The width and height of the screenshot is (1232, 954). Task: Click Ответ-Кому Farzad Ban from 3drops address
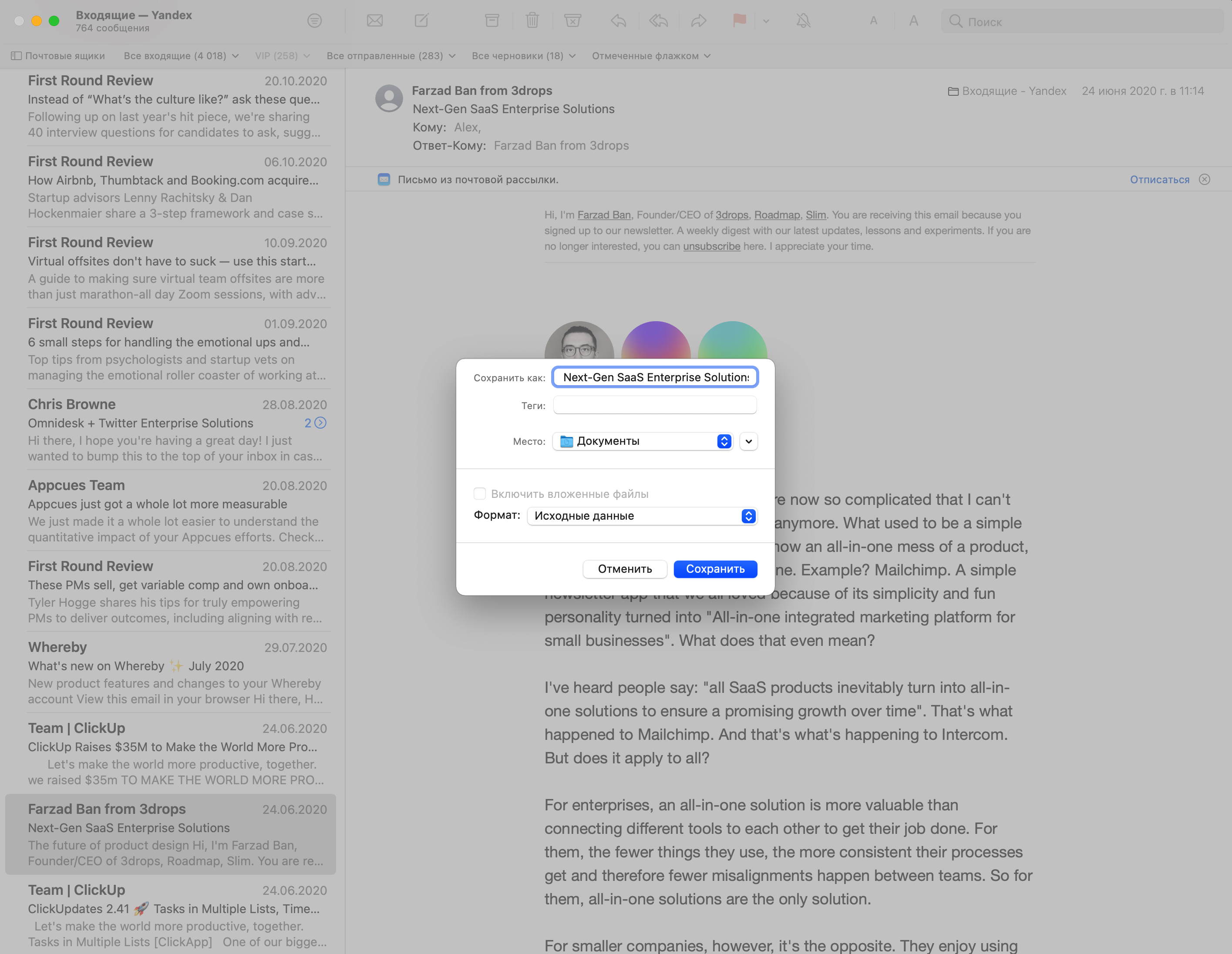[x=561, y=145]
